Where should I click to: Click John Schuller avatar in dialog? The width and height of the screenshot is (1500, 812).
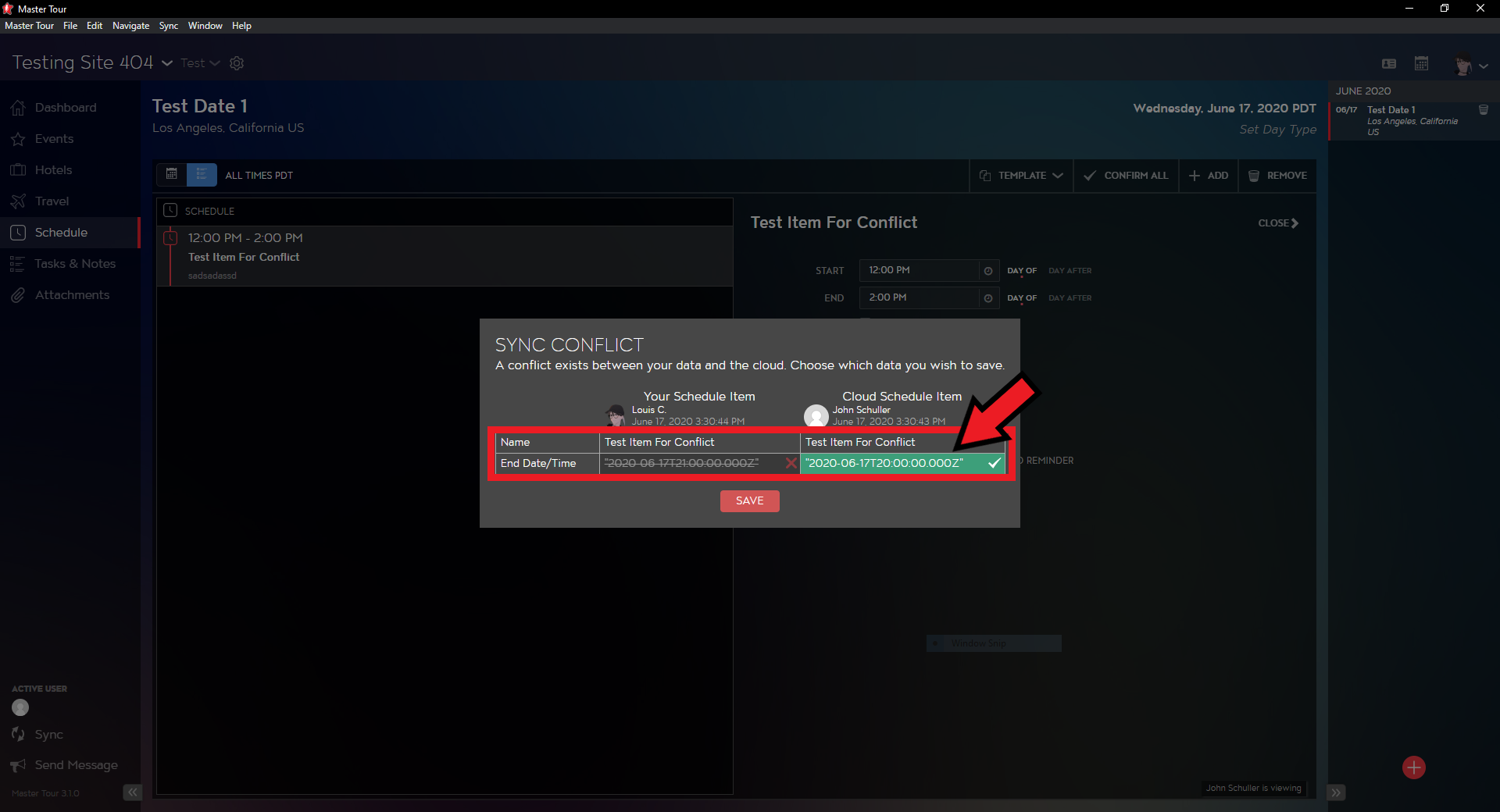[x=816, y=415]
